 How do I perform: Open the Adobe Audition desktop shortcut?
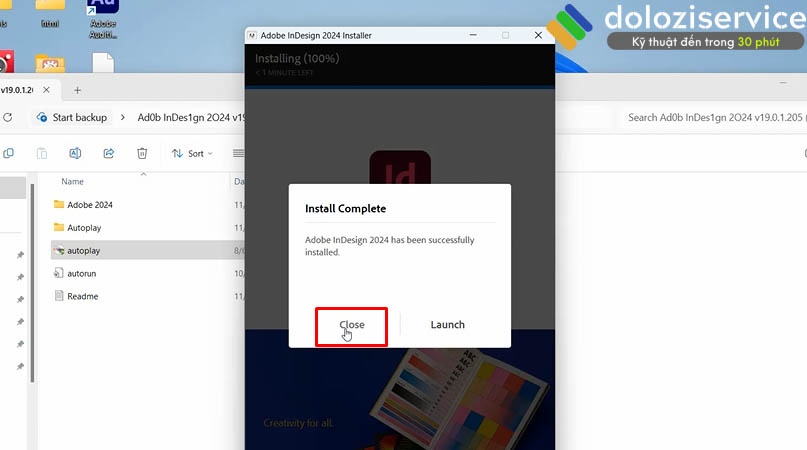pos(102,20)
